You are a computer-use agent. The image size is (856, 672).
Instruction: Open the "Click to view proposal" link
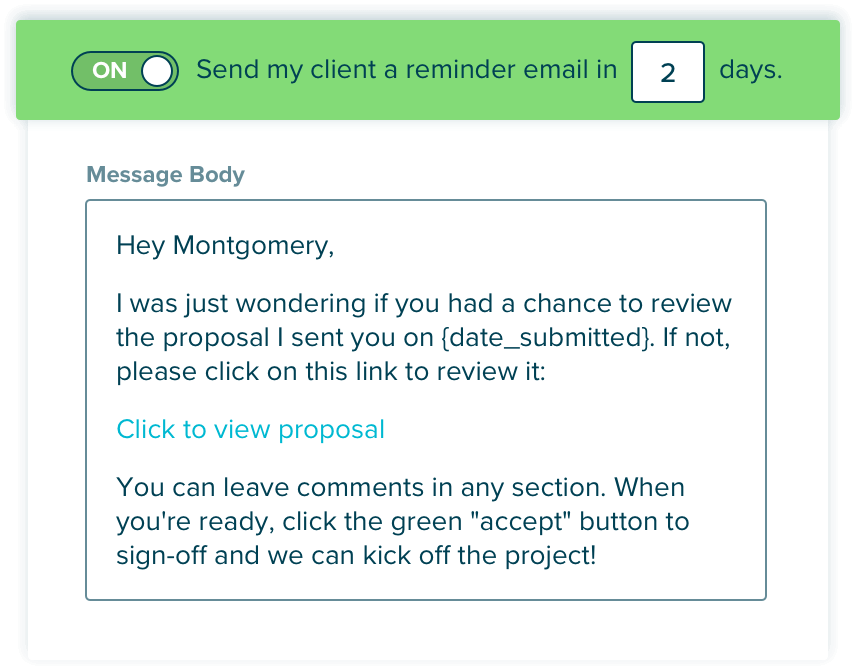coord(250,429)
